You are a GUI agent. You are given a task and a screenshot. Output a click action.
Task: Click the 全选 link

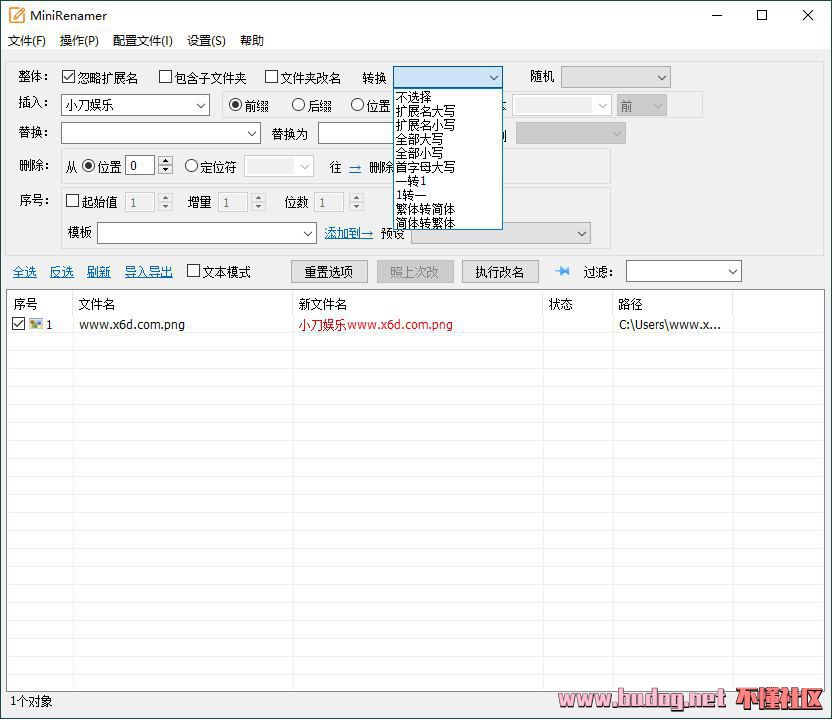tap(24, 272)
